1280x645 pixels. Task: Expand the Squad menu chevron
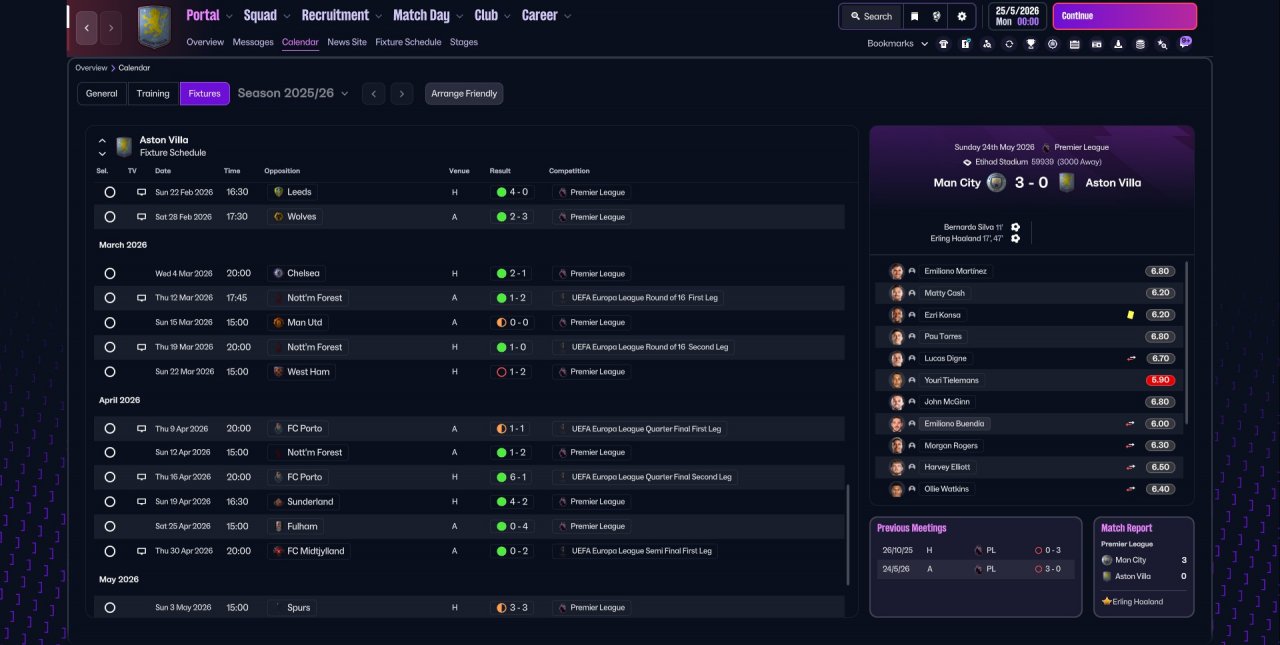click(x=287, y=16)
